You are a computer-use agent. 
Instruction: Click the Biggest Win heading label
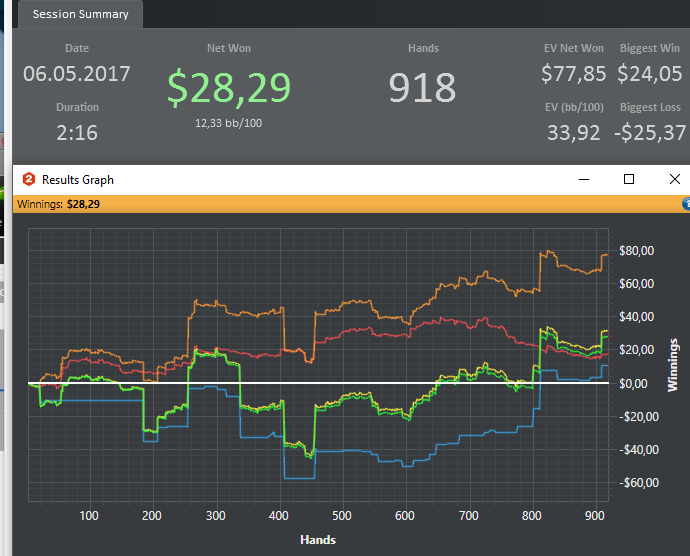click(650, 48)
